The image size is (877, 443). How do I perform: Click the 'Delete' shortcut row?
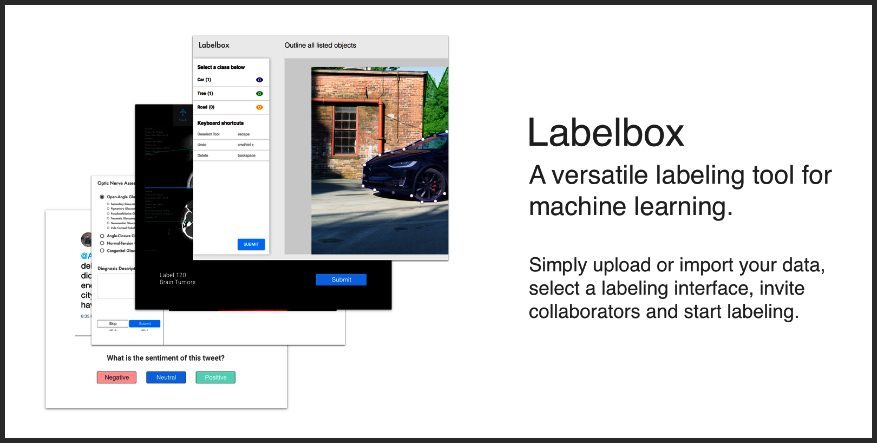(231, 155)
